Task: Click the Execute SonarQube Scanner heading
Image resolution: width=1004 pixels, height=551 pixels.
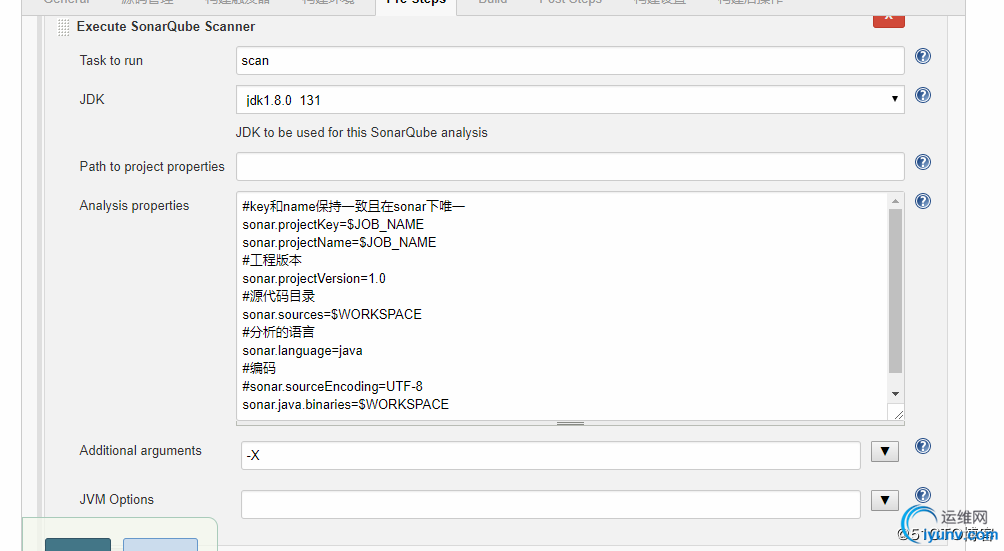Action: click(x=166, y=26)
